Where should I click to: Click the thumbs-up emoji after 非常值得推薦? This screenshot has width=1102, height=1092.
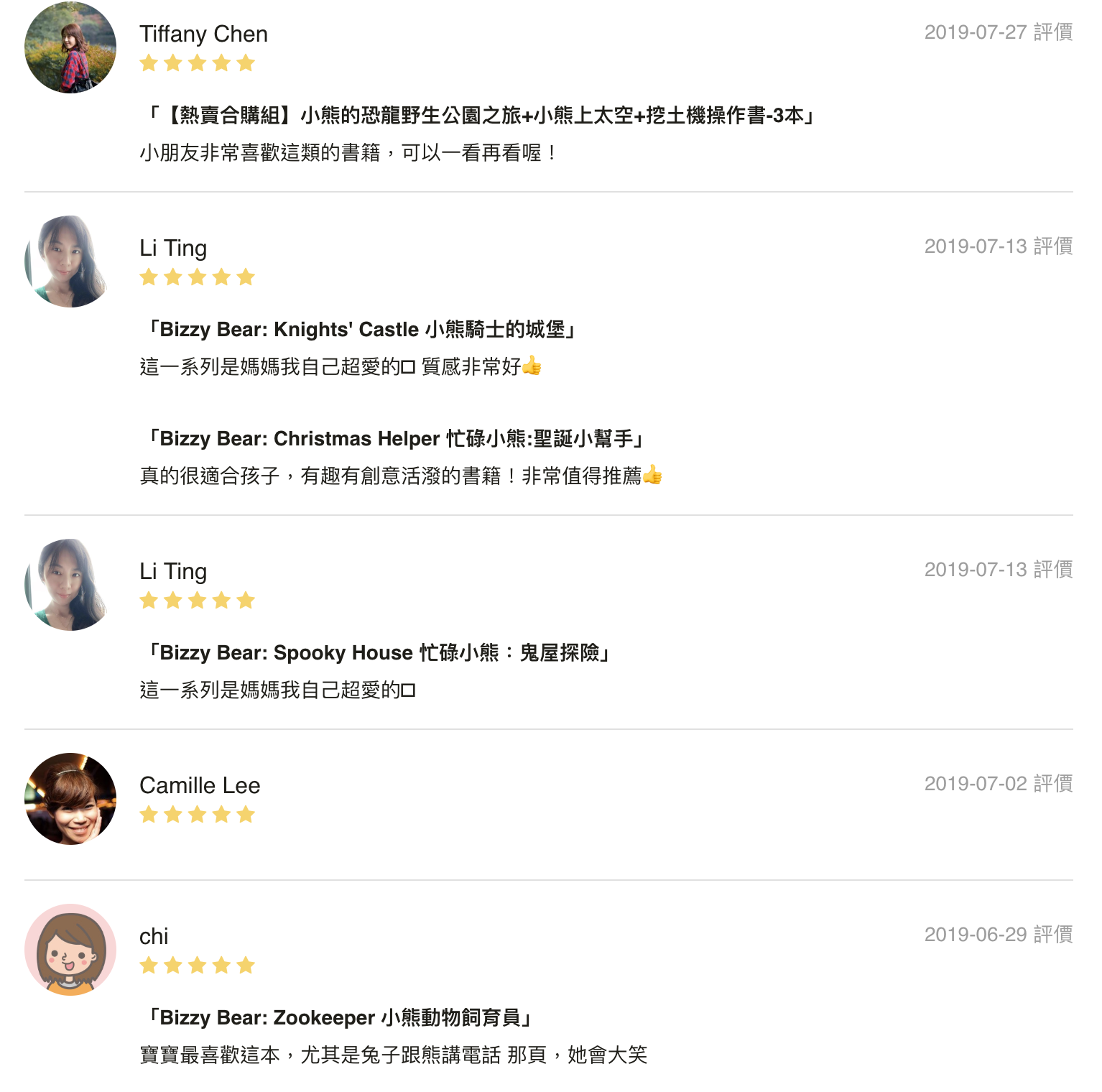(652, 475)
